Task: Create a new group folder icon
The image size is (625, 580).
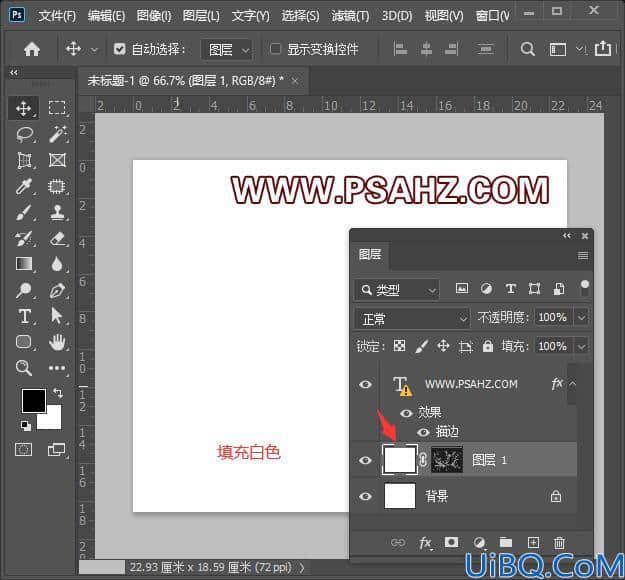Action: [x=506, y=542]
